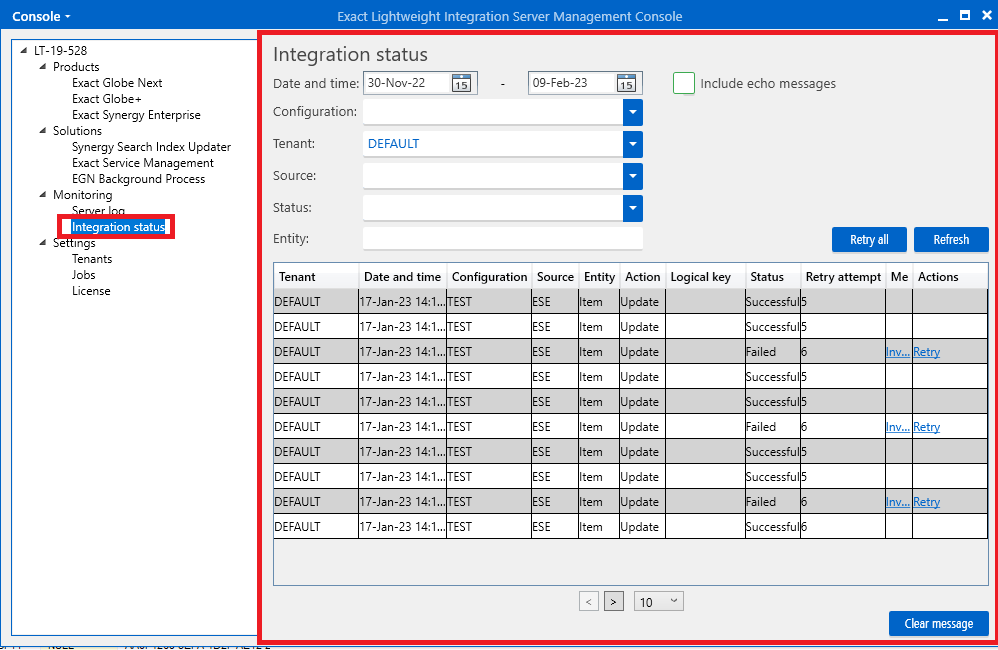Click the end date field 09-Feb-23

click(572, 83)
